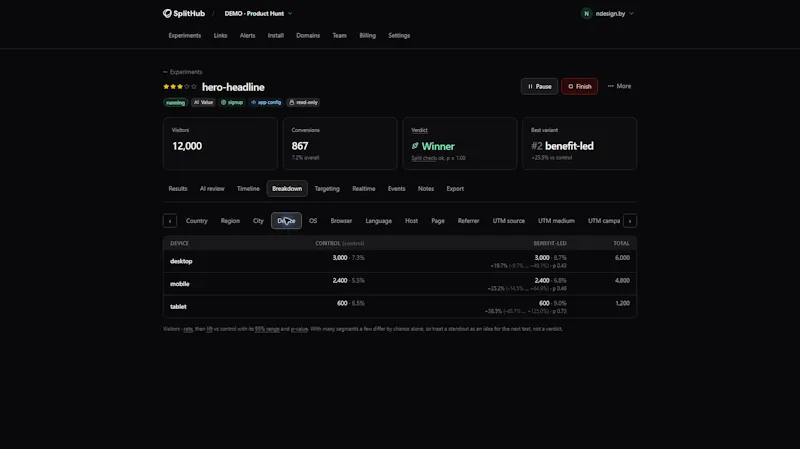This screenshot has height=449, width=800.
Task: Break down by Region
Action: pos(230,221)
